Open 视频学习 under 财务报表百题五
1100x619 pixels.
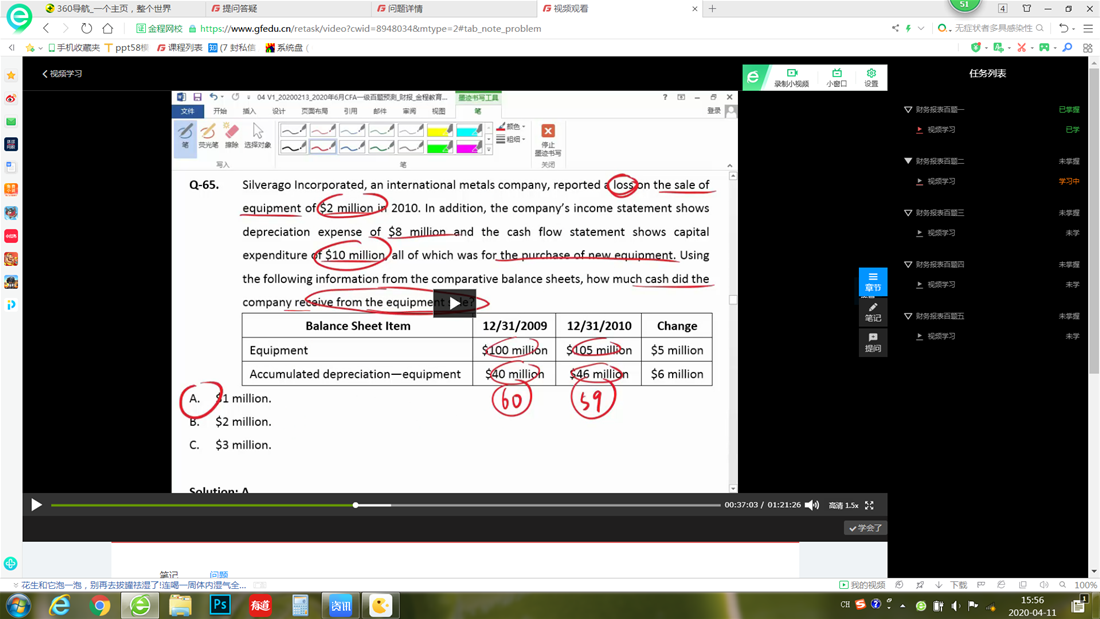pos(941,337)
